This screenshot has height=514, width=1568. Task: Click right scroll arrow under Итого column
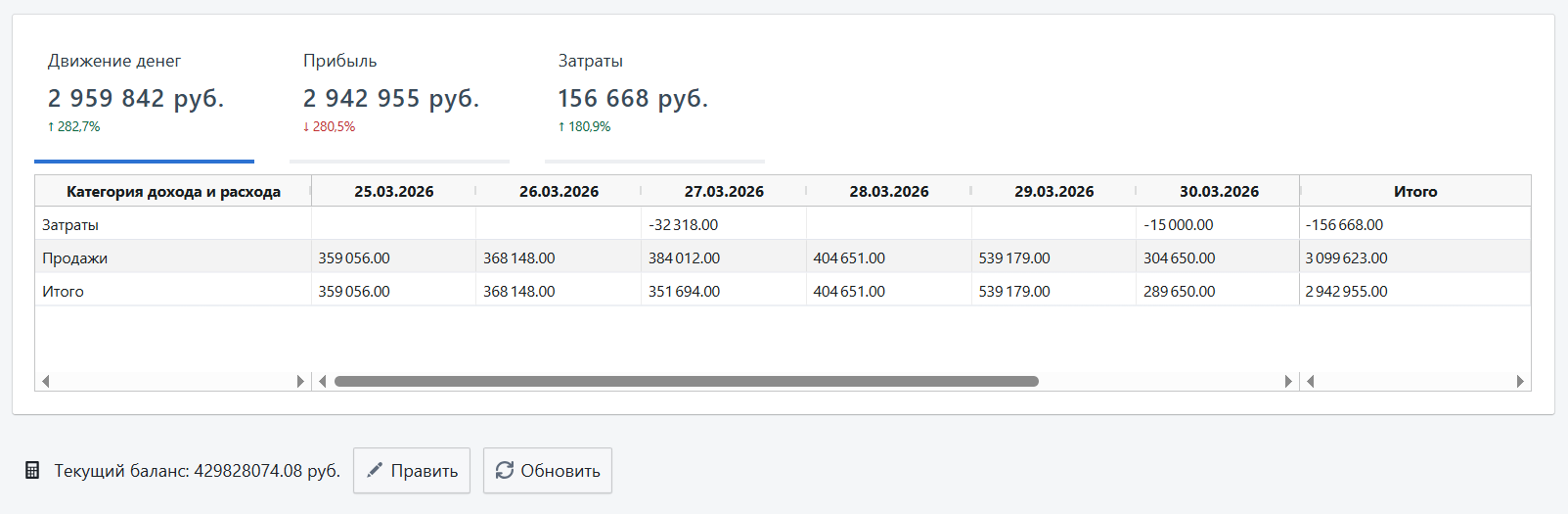(x=1520, y=381)
